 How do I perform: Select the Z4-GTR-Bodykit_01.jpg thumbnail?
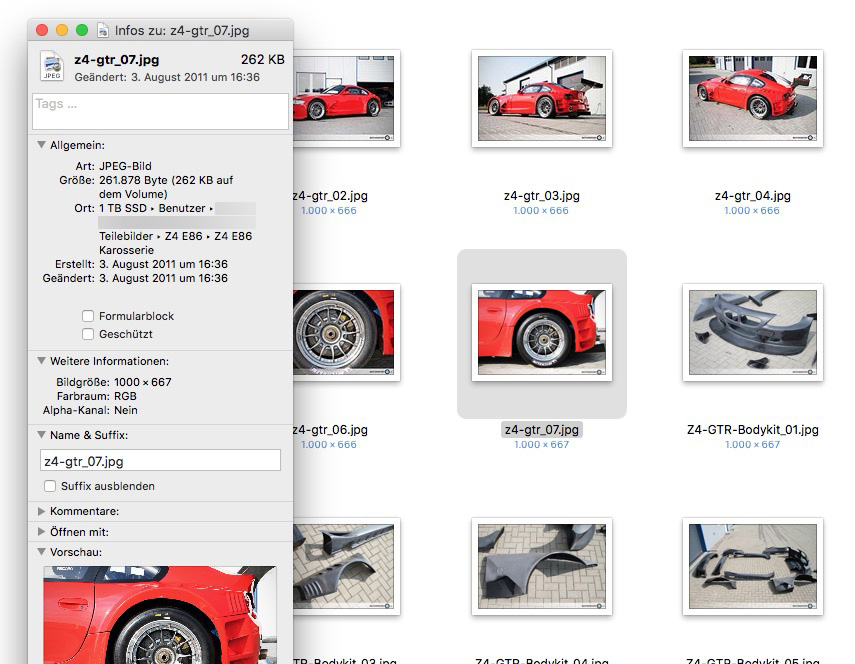click(x=752, y=332)
